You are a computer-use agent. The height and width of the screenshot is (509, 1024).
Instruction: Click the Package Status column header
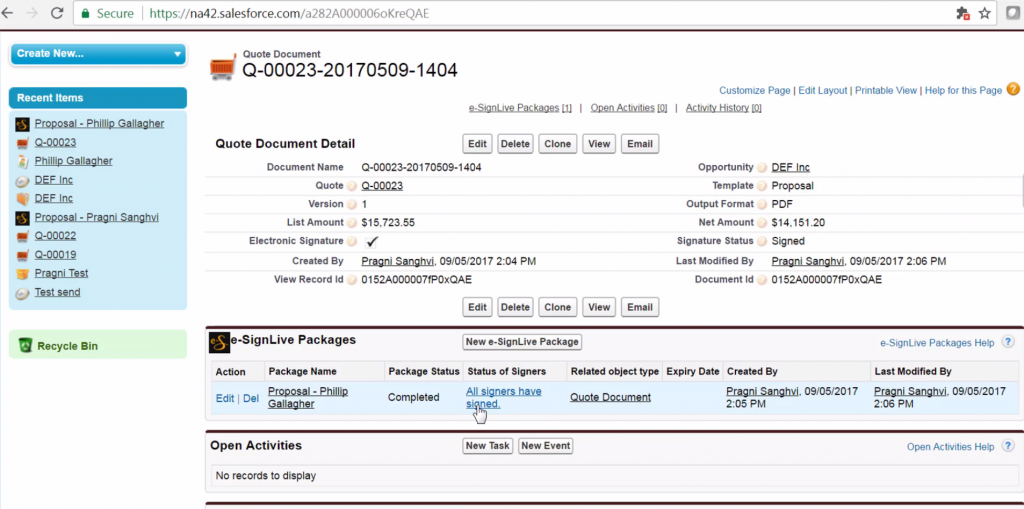coord(424,371)
